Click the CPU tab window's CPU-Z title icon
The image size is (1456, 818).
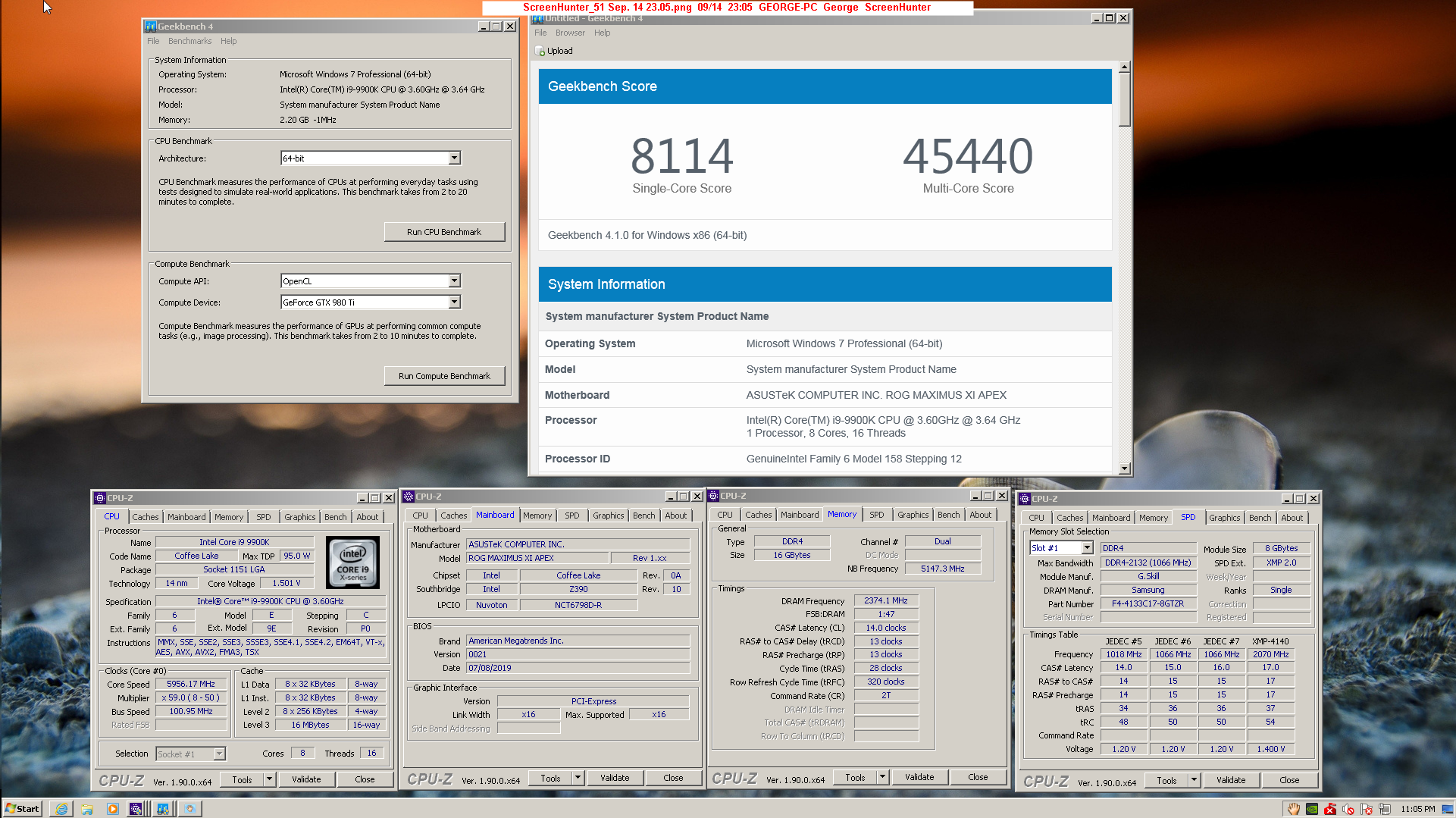tap(99, 498)
